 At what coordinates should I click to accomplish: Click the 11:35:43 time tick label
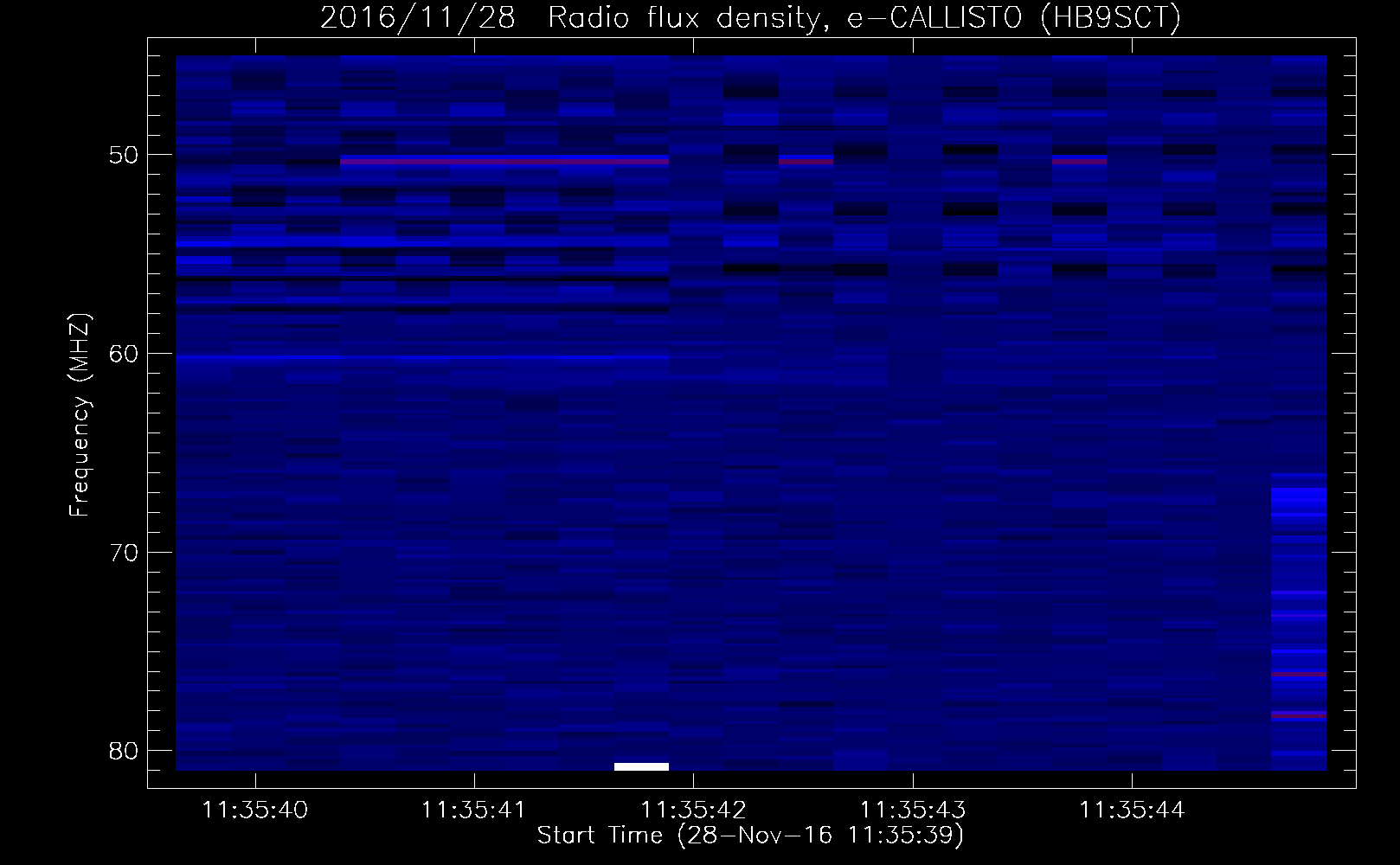[x=912, y=811]
